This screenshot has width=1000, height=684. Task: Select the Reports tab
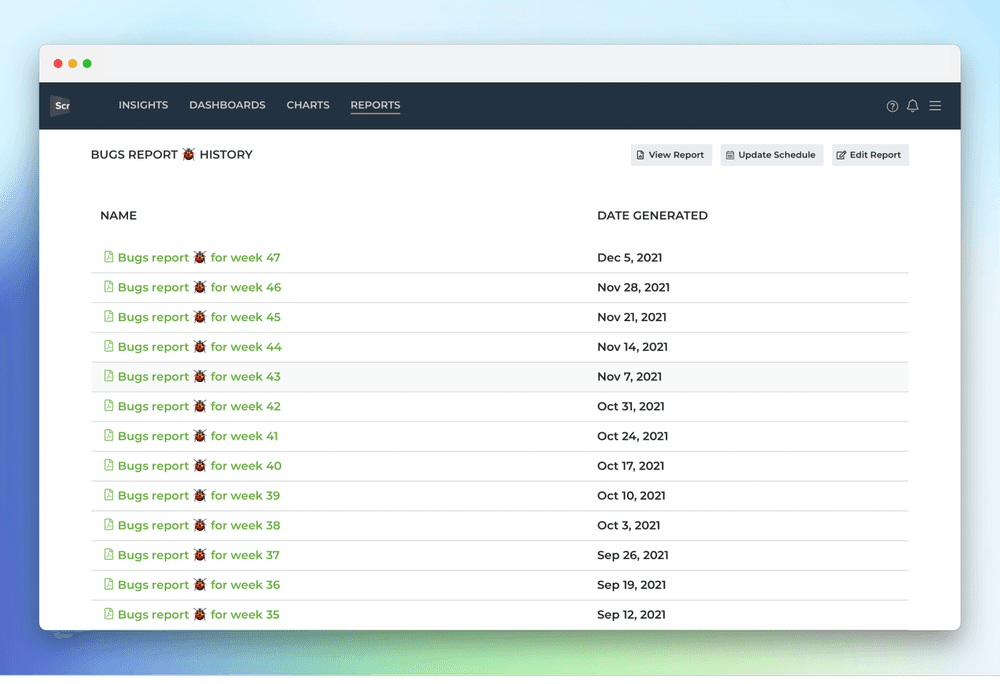(x=375, y=105)
